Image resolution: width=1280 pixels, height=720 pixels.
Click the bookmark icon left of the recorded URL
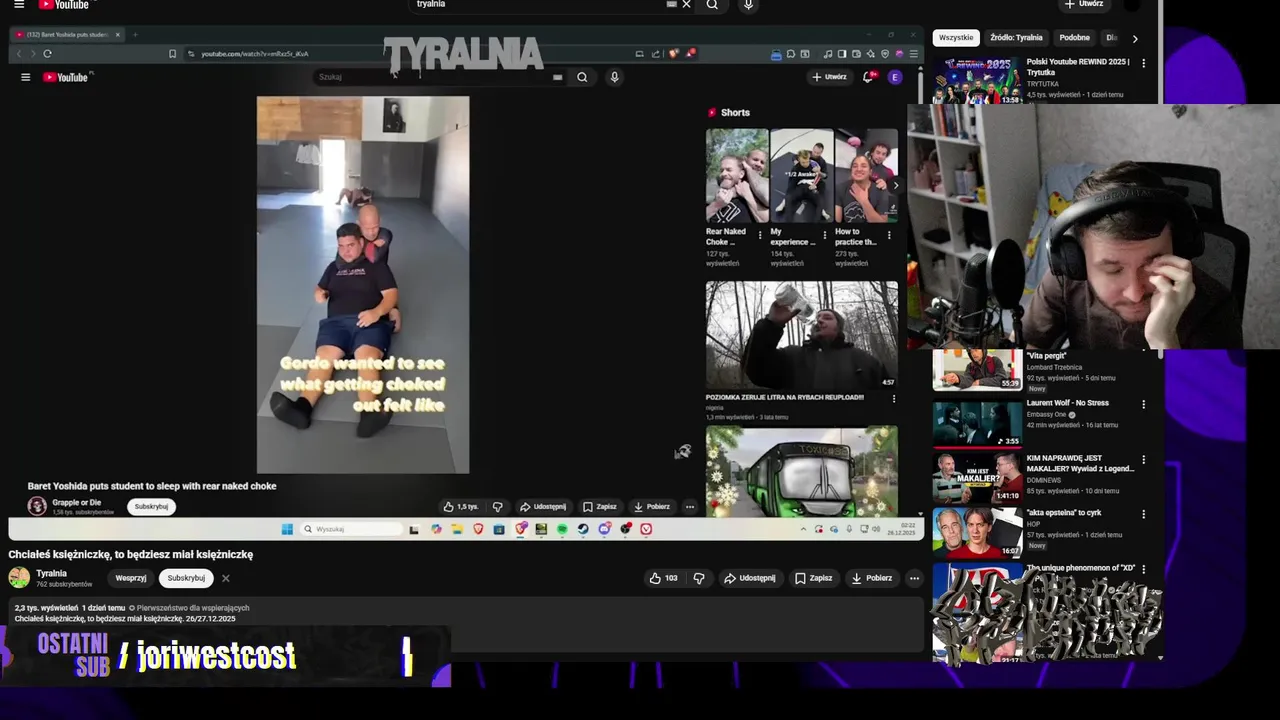pos(172,53)
